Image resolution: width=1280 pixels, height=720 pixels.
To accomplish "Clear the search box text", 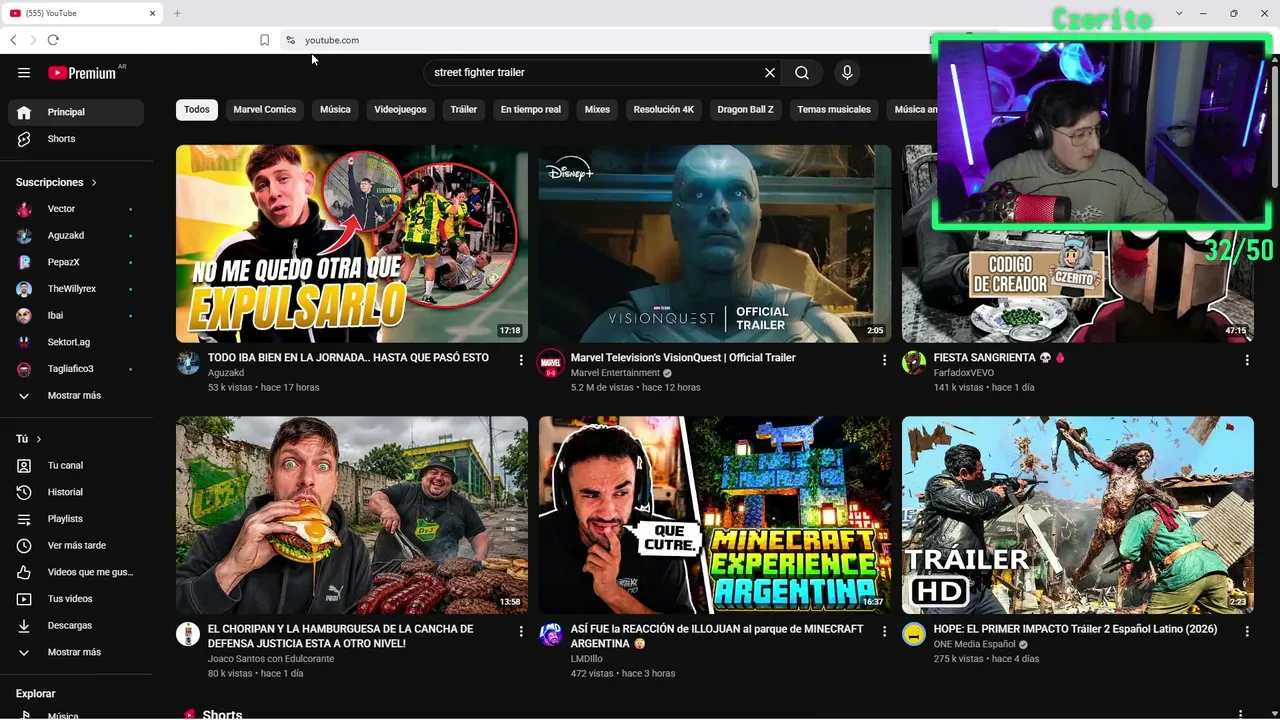I will coord(770,72).
